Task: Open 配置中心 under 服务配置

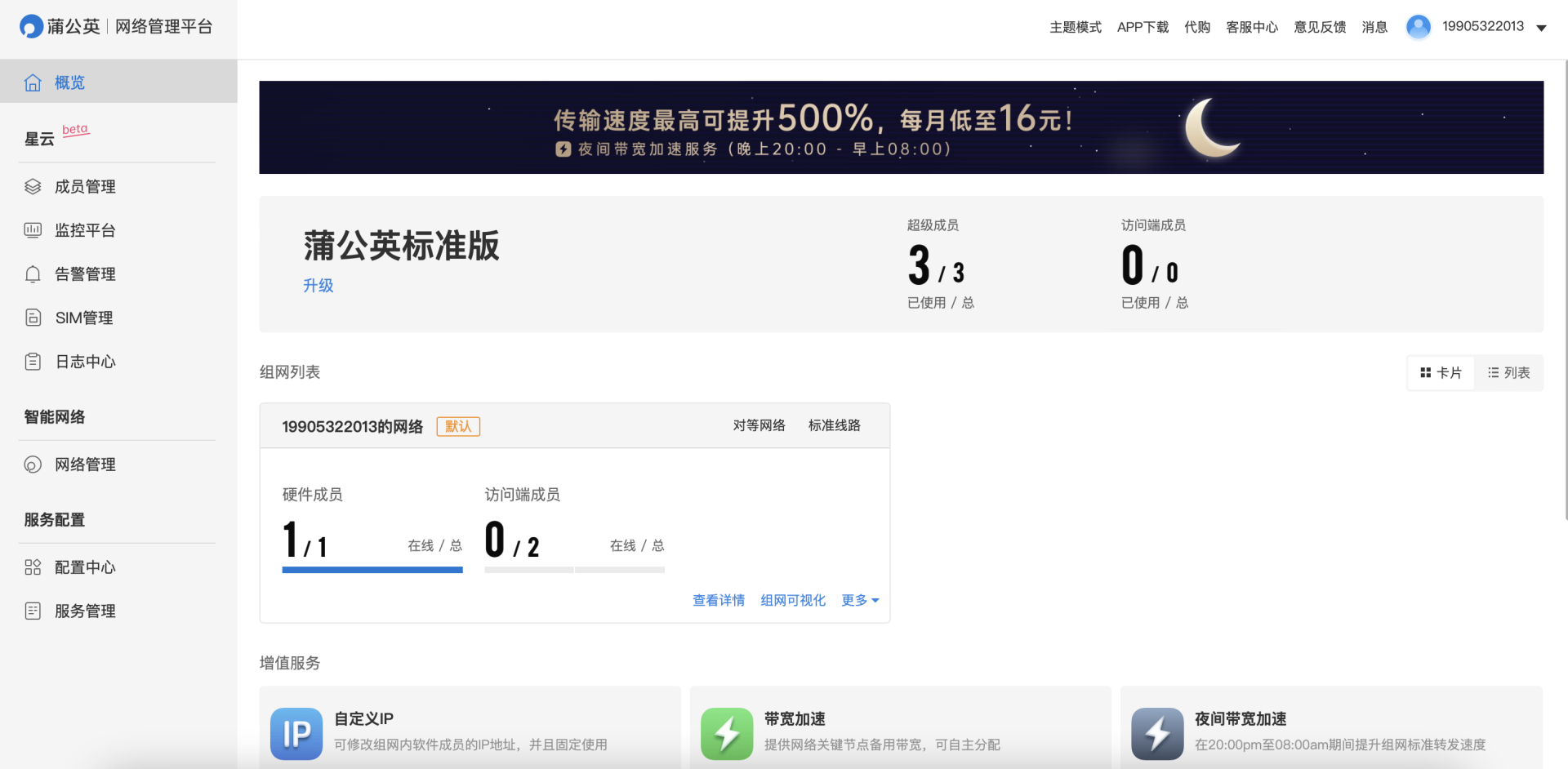Action: [85, 567]
